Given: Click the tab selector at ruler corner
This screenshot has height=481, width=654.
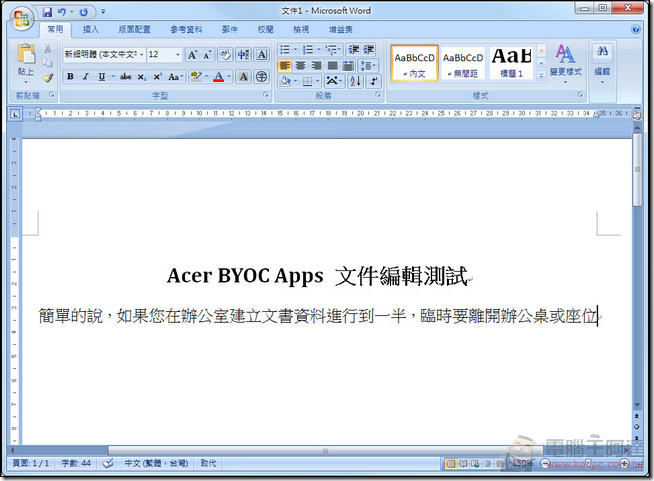Looking at the screenshot, I should click(15, 113).
